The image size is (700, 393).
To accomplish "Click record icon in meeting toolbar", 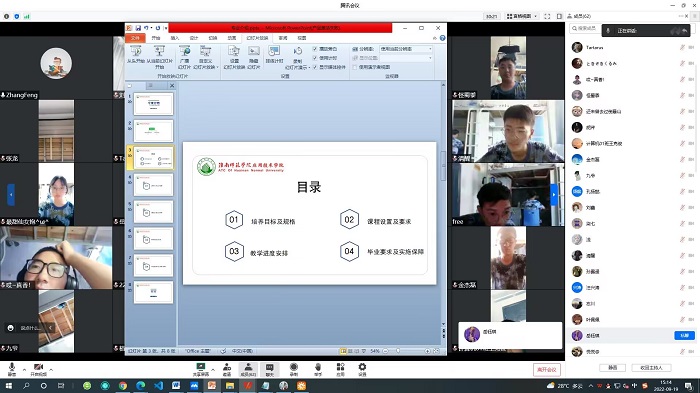I will pyautogui.click(x=294, y=369).
